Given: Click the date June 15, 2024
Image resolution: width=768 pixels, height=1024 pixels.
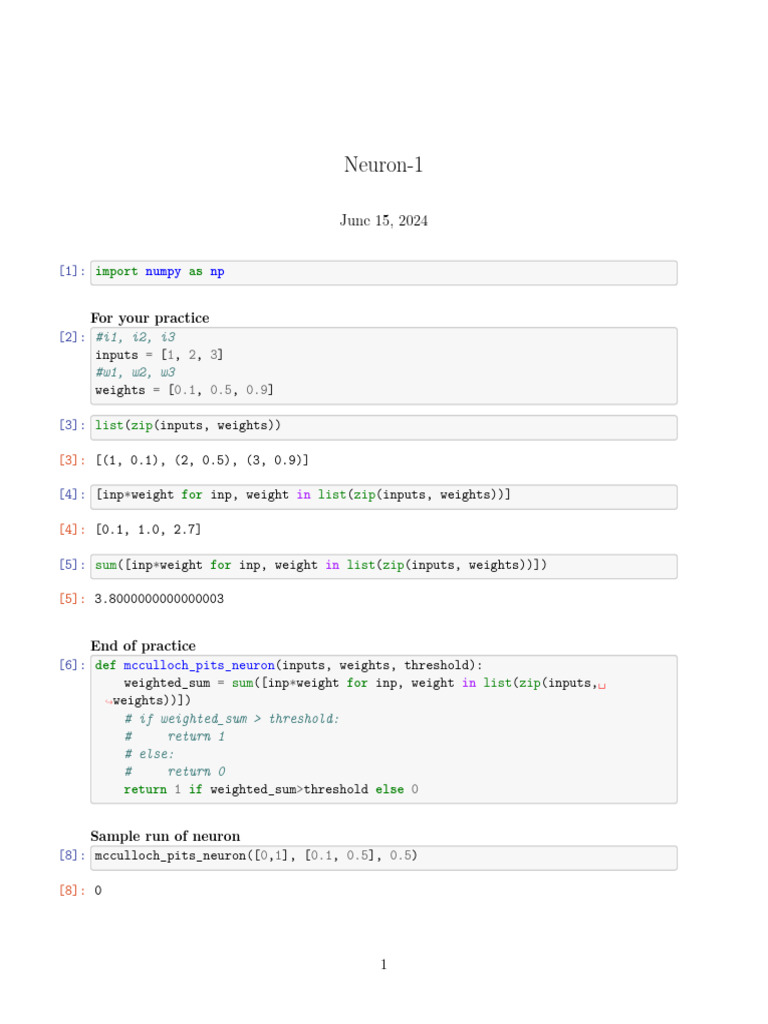Looking at the screenshot, I should tap(383, 221).
